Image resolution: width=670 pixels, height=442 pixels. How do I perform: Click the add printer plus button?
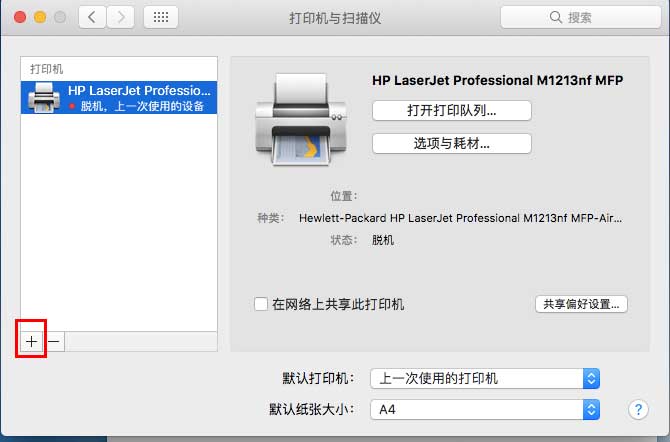pos(31,341)
